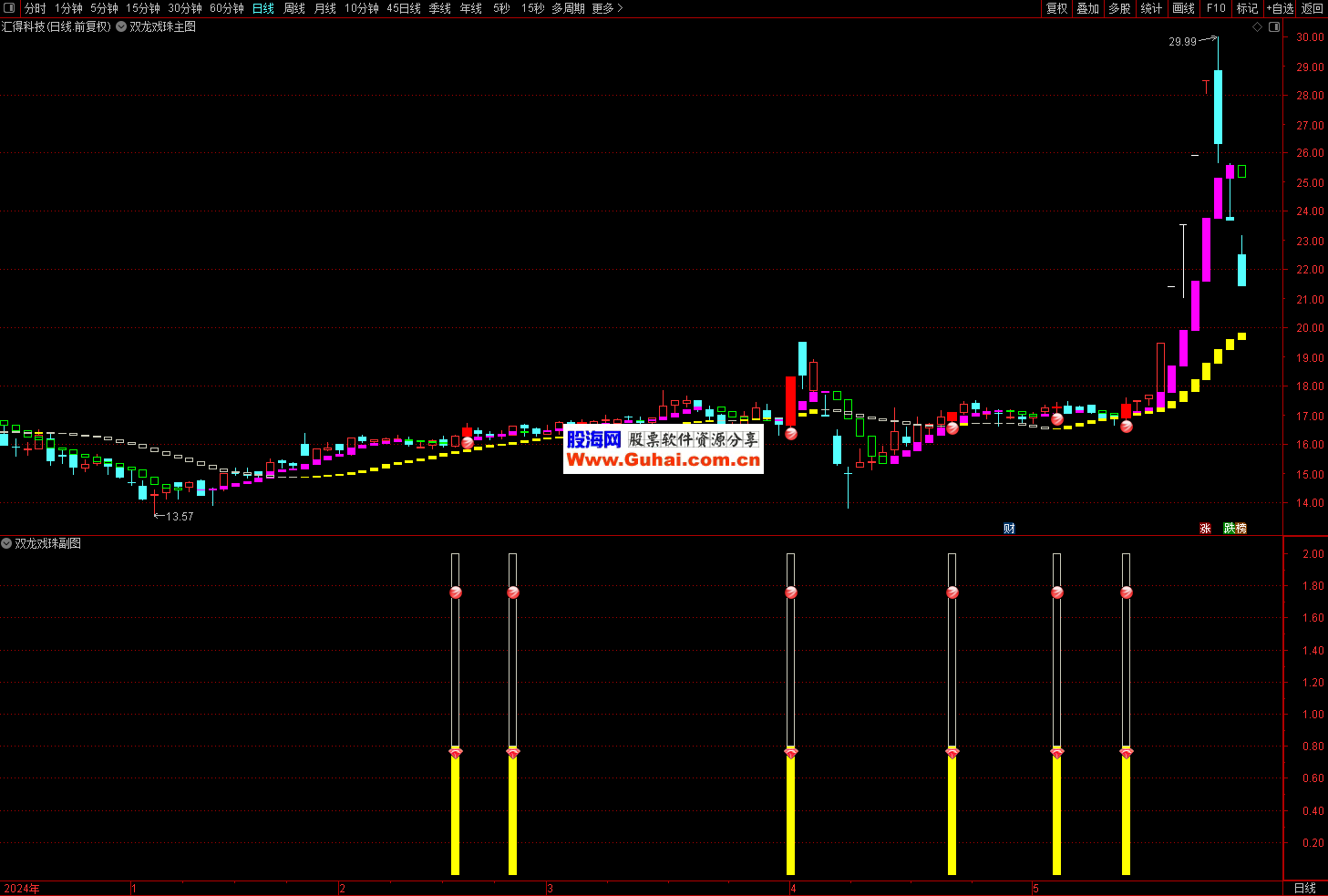Expand the 双龙戏珠主图 indicator dropdown

click(x=121, y=27)
